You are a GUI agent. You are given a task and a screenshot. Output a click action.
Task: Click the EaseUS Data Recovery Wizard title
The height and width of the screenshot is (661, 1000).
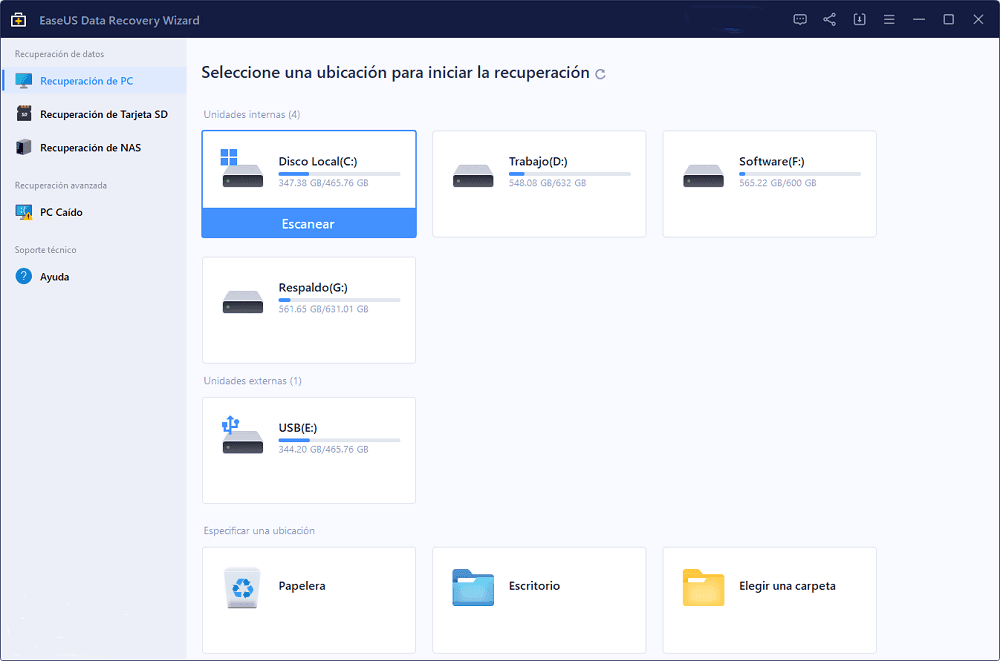tap(119, 20)
